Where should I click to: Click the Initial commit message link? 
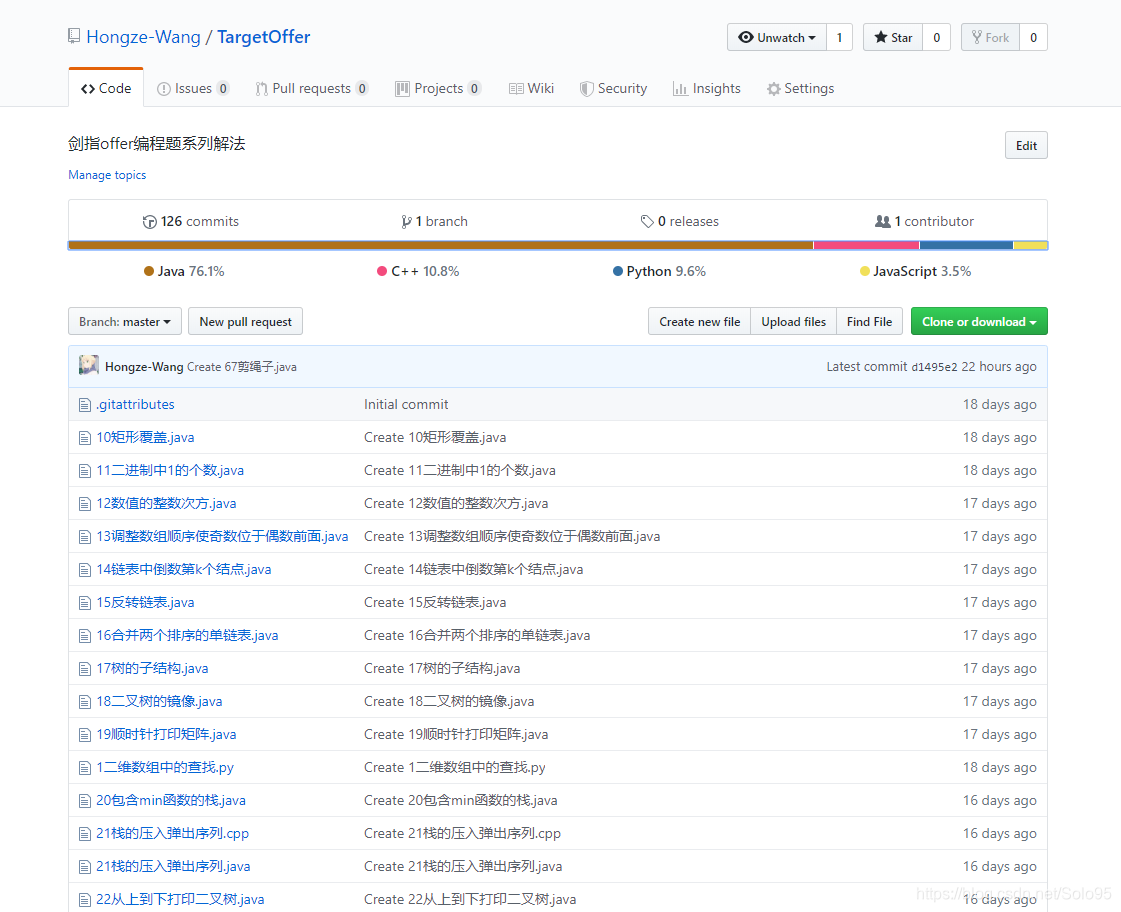[x=406, y=405]
